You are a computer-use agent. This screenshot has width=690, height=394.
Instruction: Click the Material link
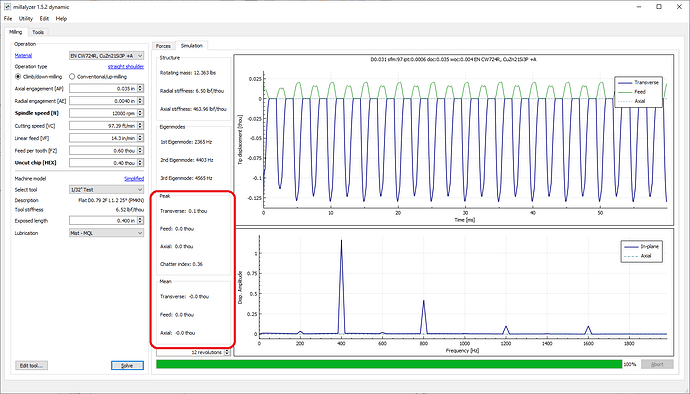23,55
